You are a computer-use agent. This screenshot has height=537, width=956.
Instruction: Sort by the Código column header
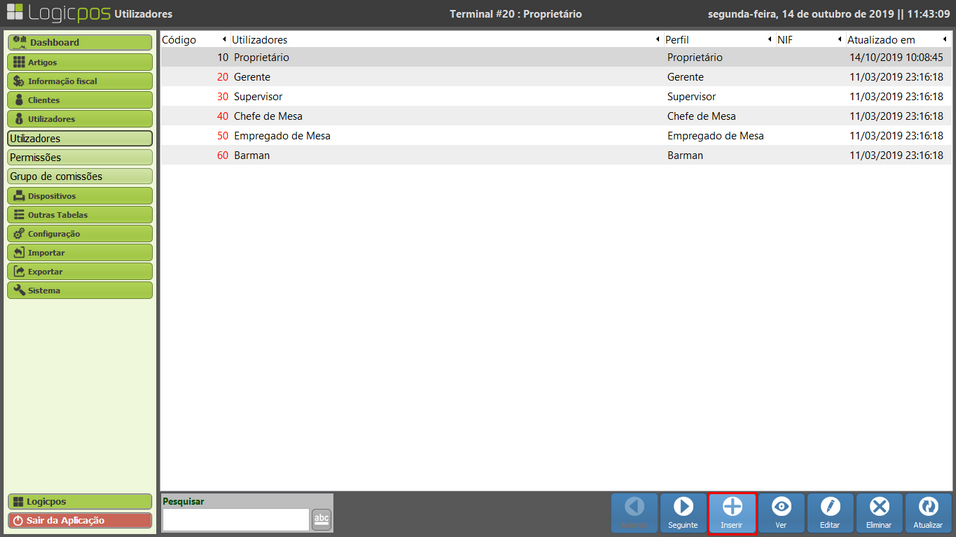click(180, 40)
